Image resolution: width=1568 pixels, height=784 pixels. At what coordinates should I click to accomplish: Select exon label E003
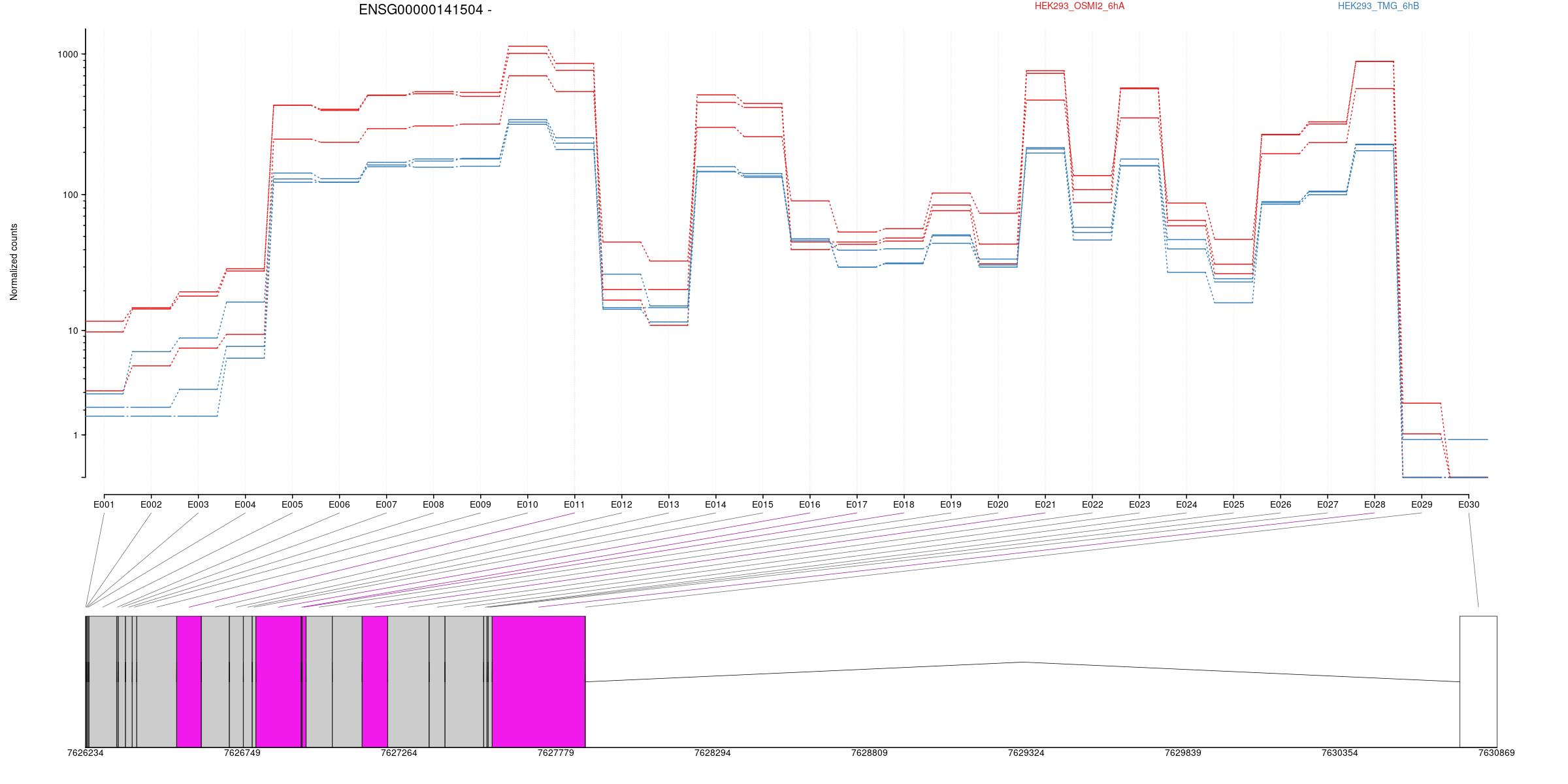pos(198,504)
